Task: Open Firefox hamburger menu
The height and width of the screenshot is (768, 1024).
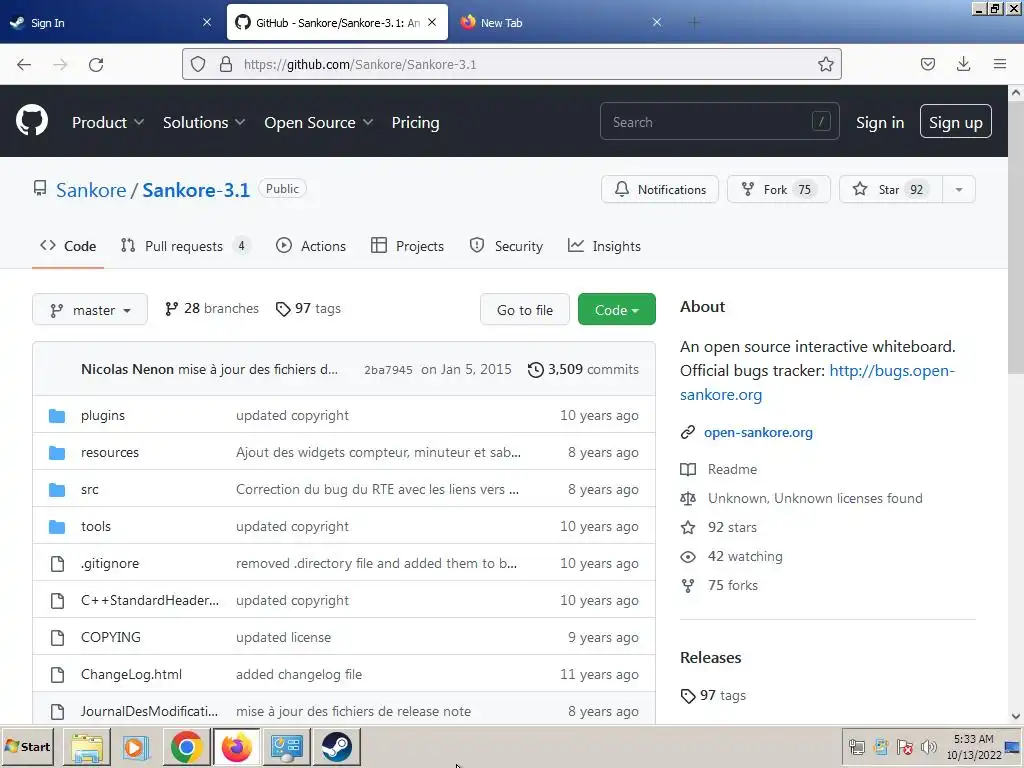Action: click(1000, 64)
